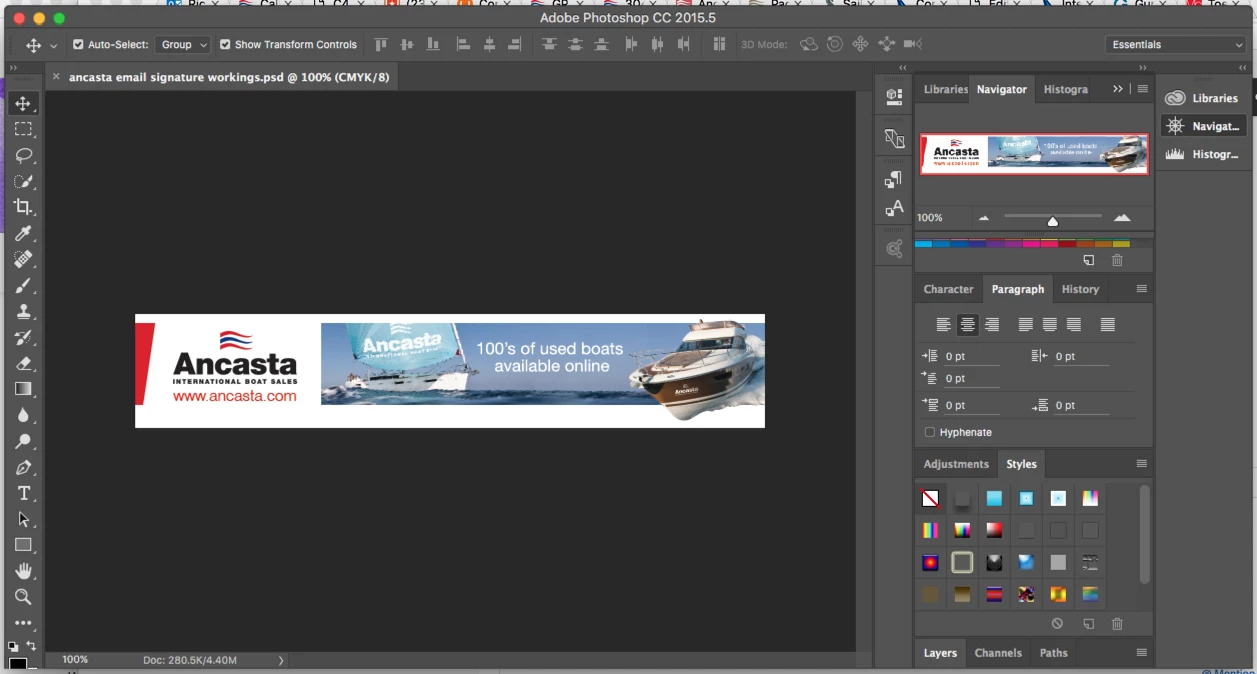Switch to the Channels tab
The width and height of the screenshot is (1257, 674).
click(x=998, y=653)
